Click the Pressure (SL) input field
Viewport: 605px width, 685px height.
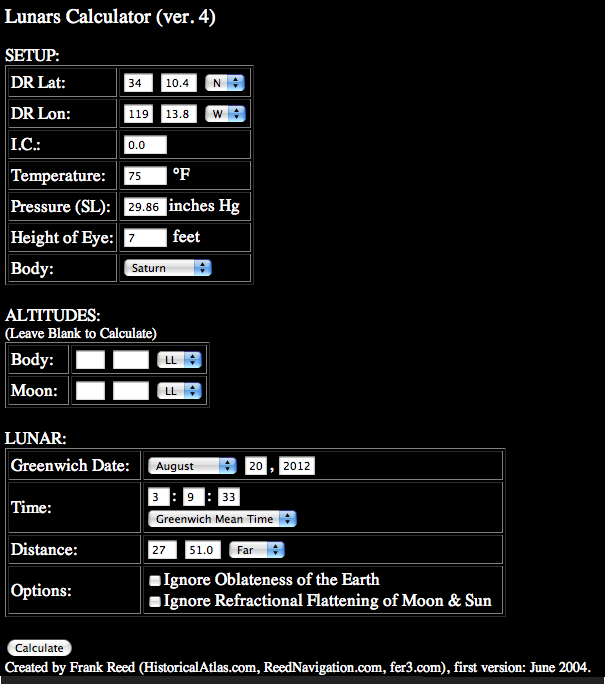[145, 207]
